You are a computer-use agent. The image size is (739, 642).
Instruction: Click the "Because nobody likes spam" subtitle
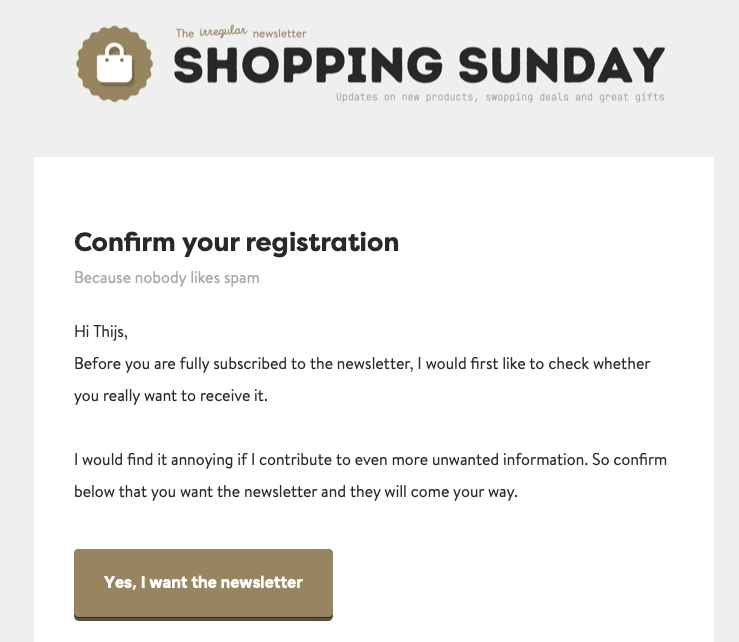click(167, 277)
